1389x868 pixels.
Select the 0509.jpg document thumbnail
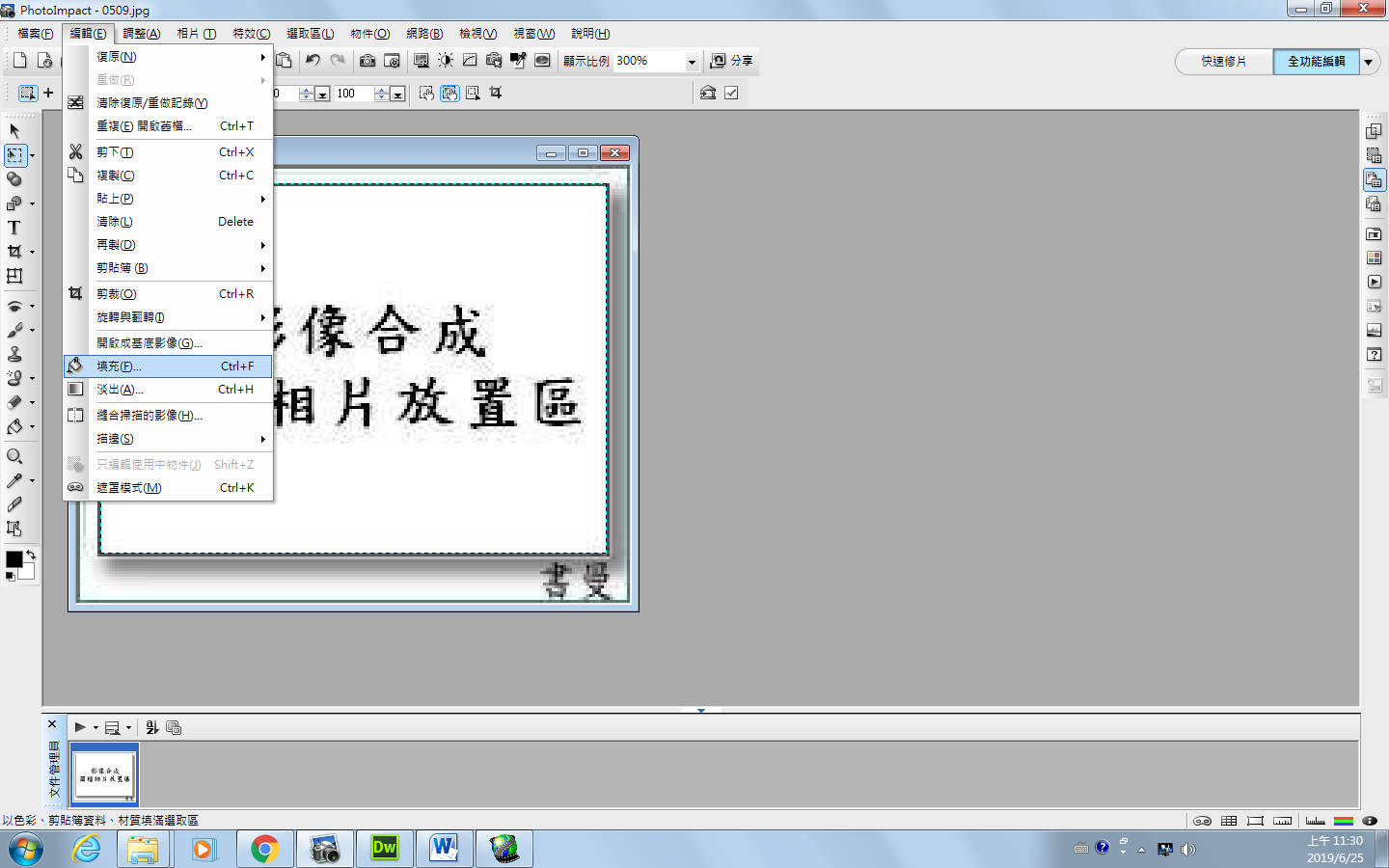tap(105, 774)
